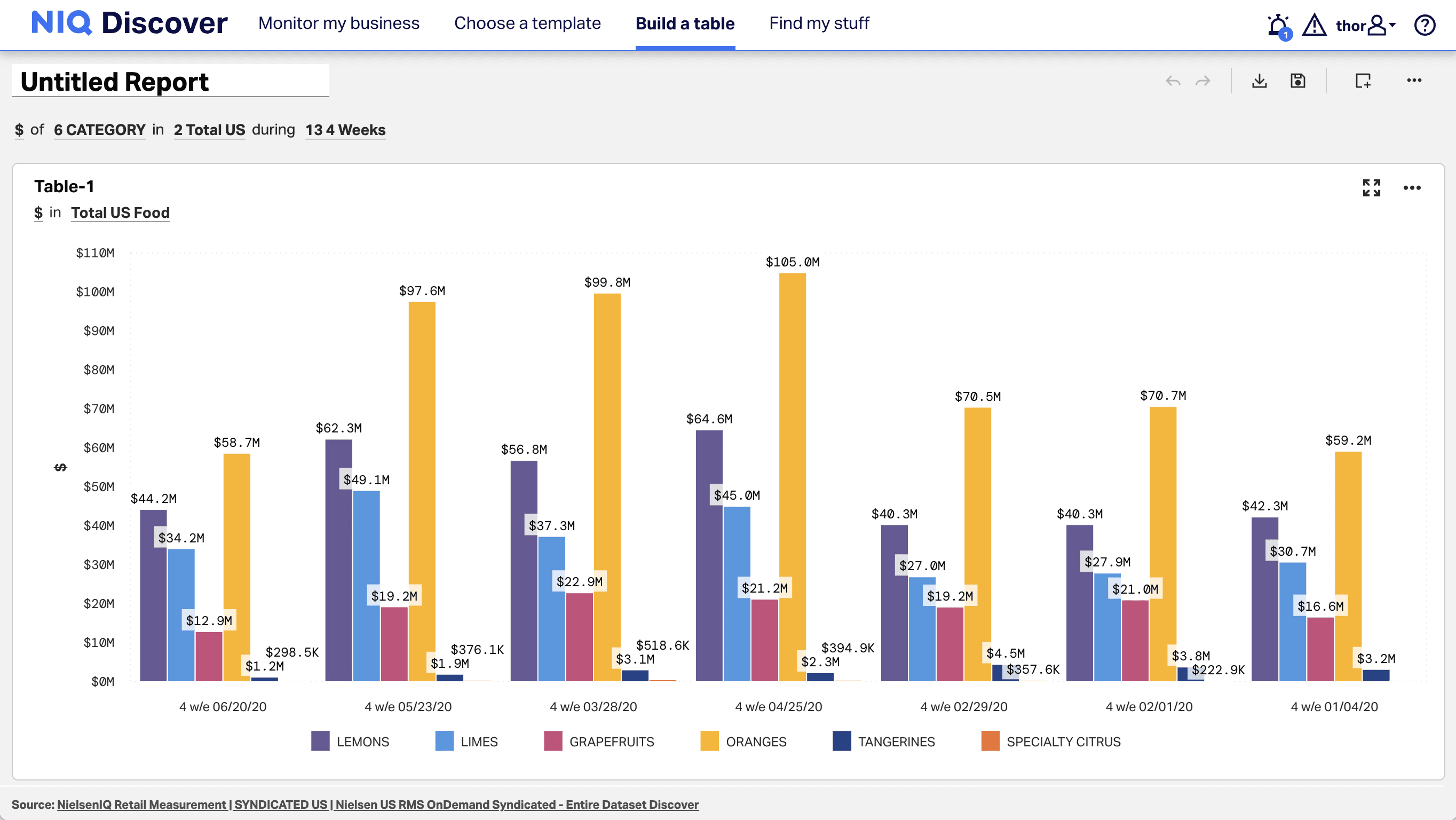
Task: Switch to Monitor my business tab
Action: 338,23
